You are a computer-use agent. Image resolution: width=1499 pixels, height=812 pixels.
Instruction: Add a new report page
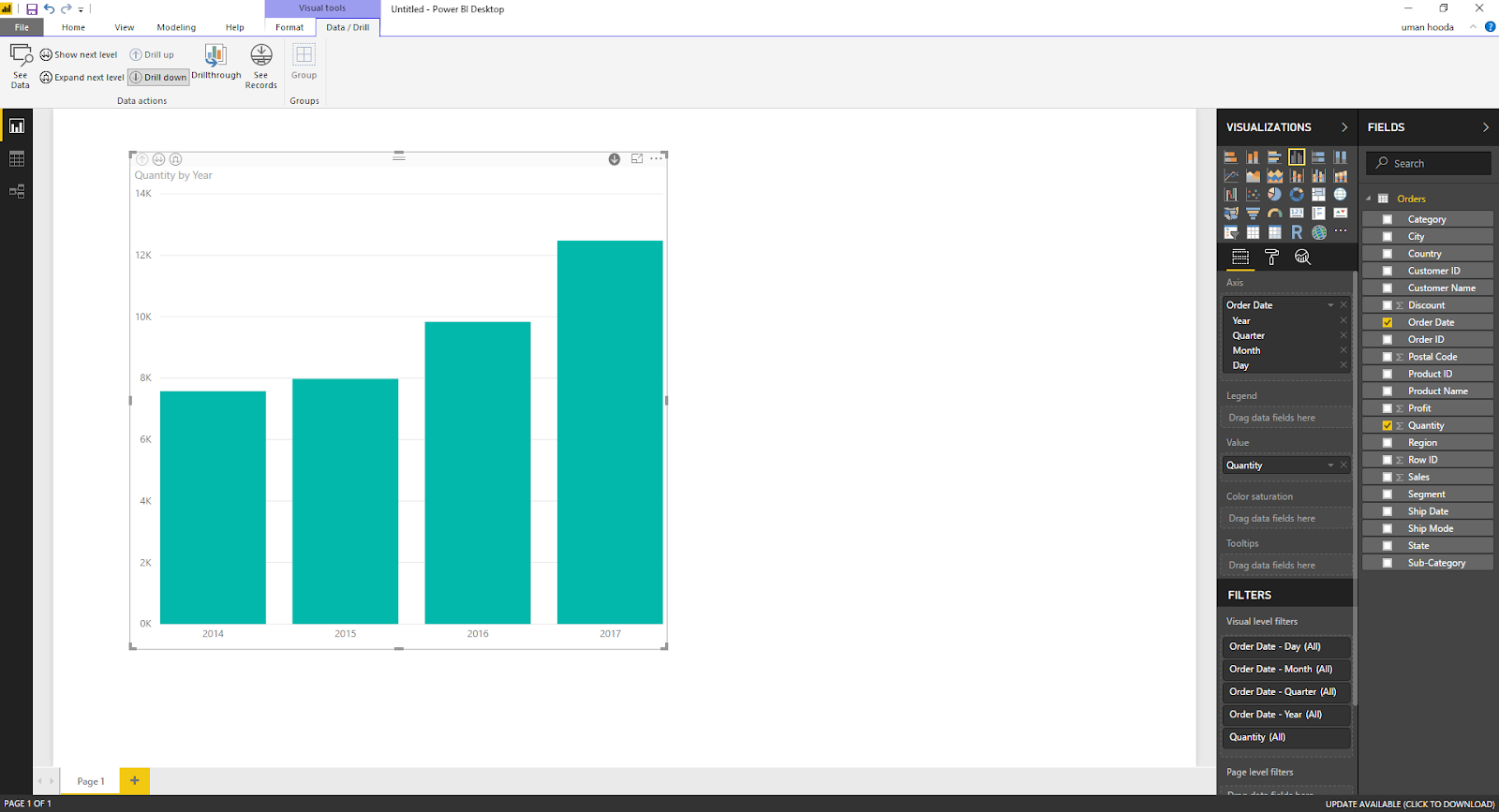[x=135, y=780]
